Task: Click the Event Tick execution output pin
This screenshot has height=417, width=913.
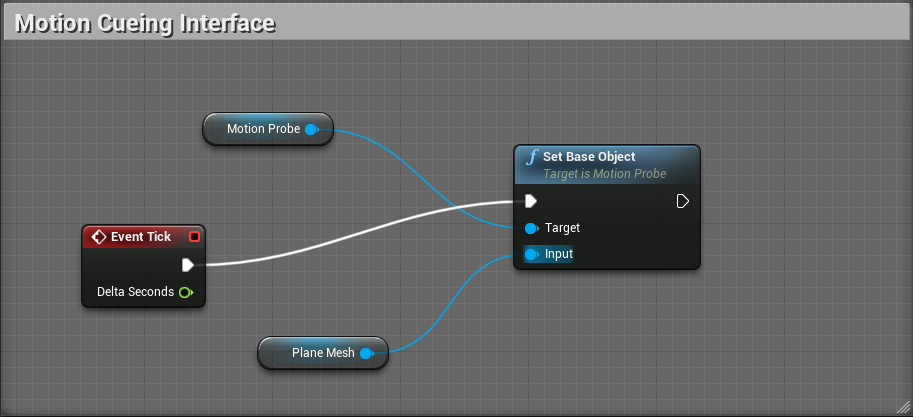Action: [x=187, y=265]
